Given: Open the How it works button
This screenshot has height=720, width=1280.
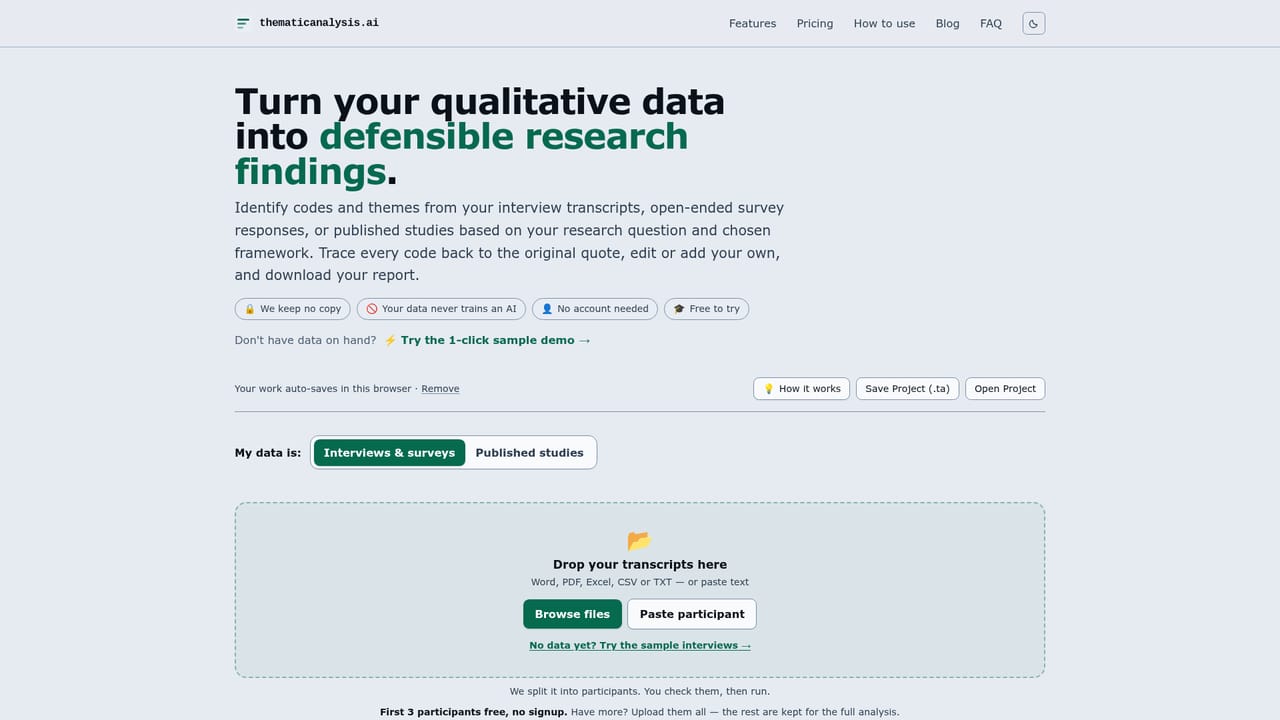Looking at the screenshot, I should click(x=801, y=389).
